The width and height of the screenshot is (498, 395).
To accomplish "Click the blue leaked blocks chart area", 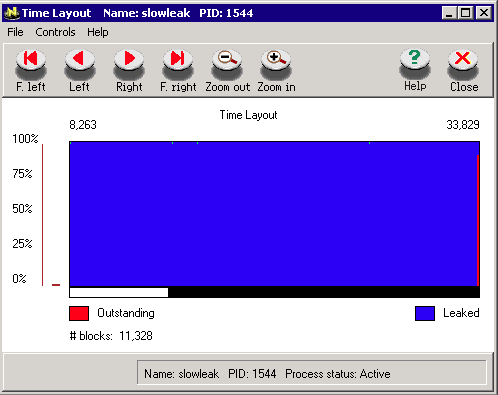I will (x=273, y=214).
